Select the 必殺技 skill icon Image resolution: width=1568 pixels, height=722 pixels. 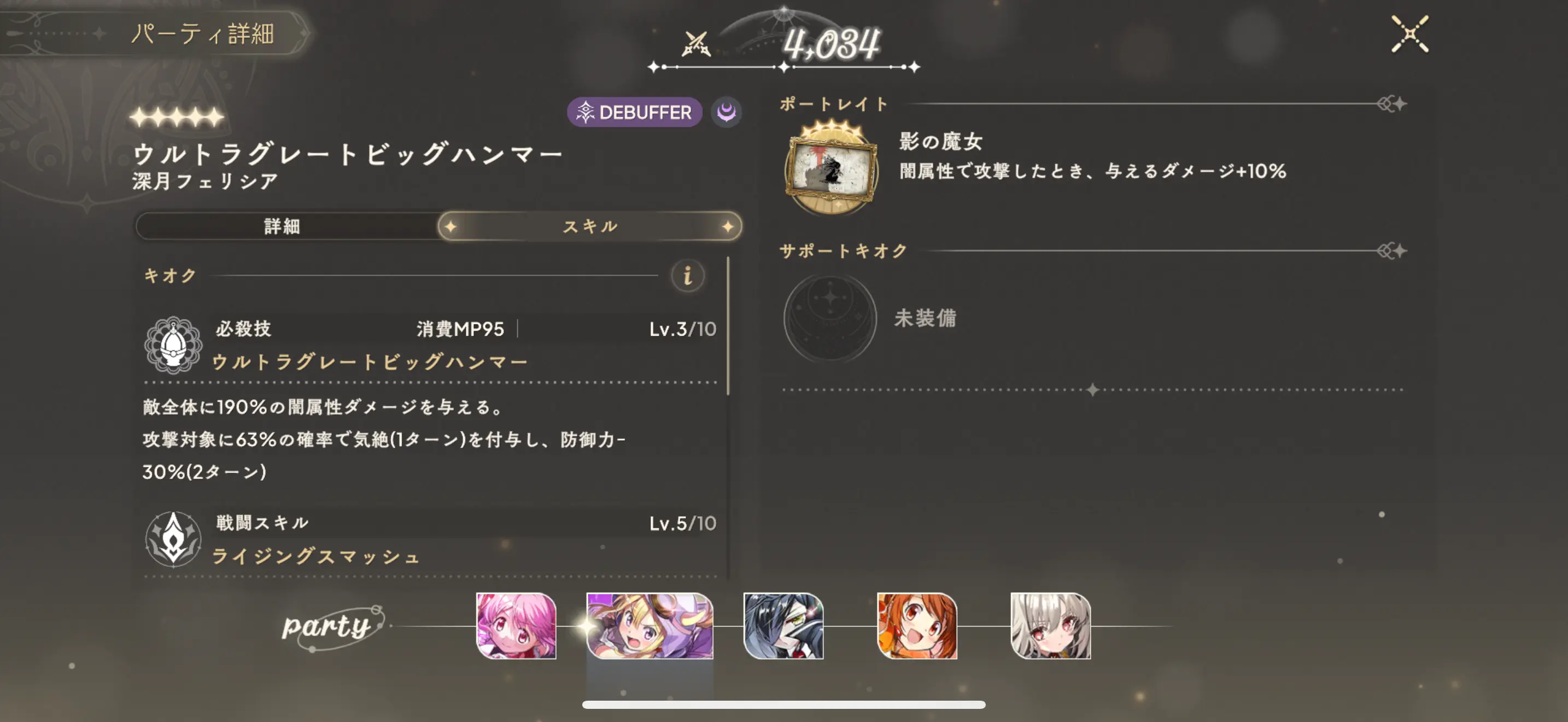pos(173,345)
